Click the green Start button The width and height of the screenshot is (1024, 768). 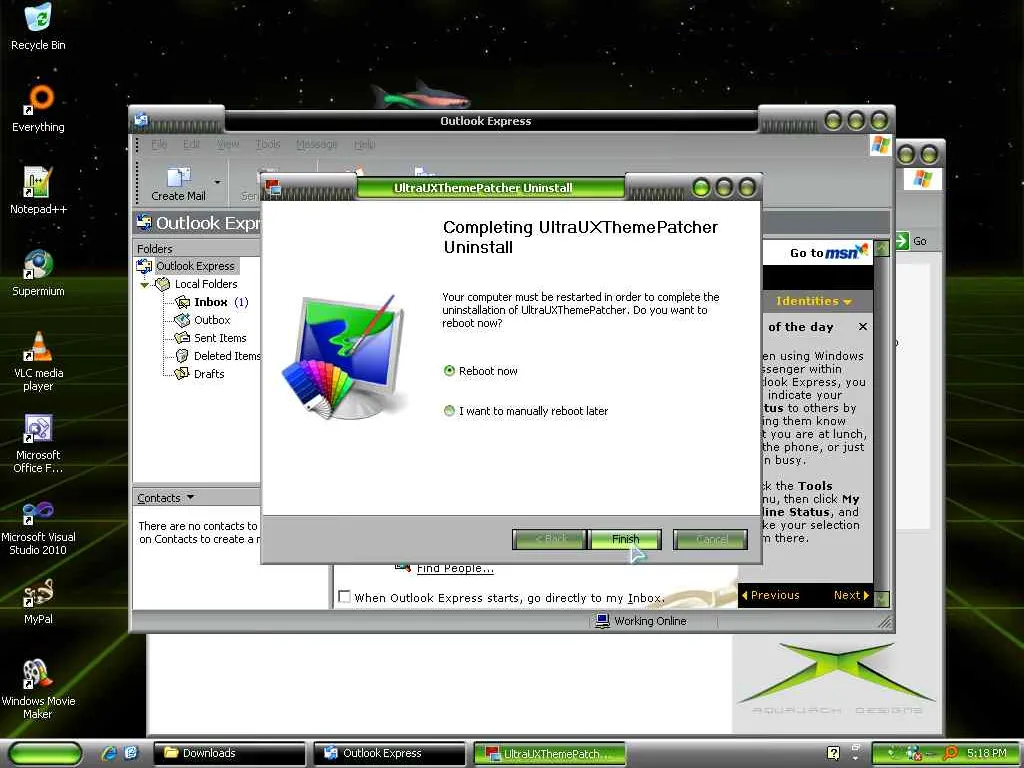pos(45,753)
